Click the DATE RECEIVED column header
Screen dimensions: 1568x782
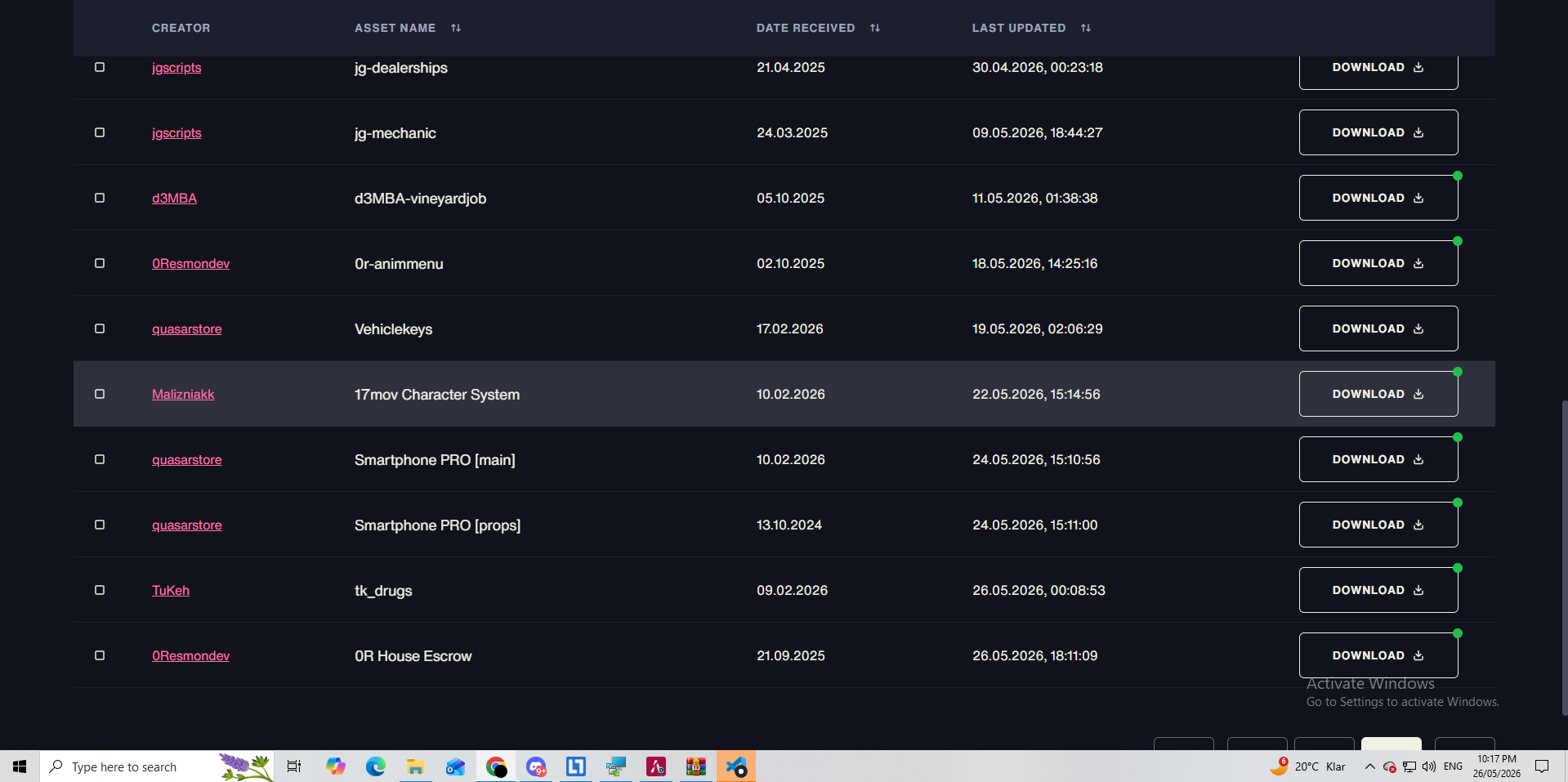(x=806, y=28)
